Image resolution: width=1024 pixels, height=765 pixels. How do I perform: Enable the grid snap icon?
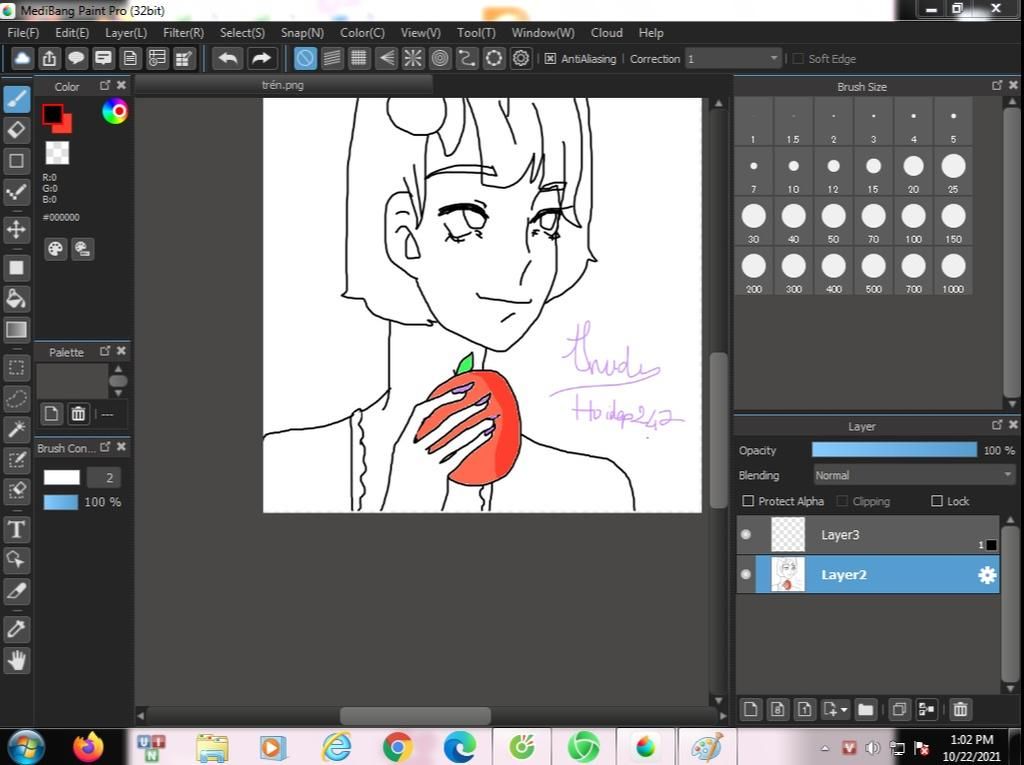(x=359, y=58)
